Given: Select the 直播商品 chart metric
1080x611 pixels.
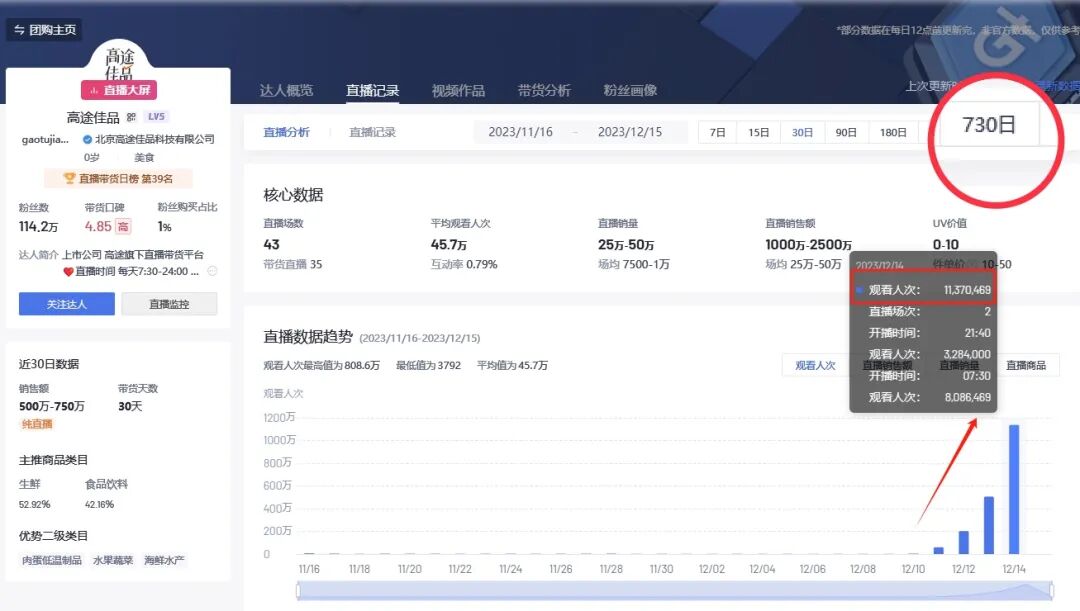Looking at the screenshot, I should point(1026,365).
